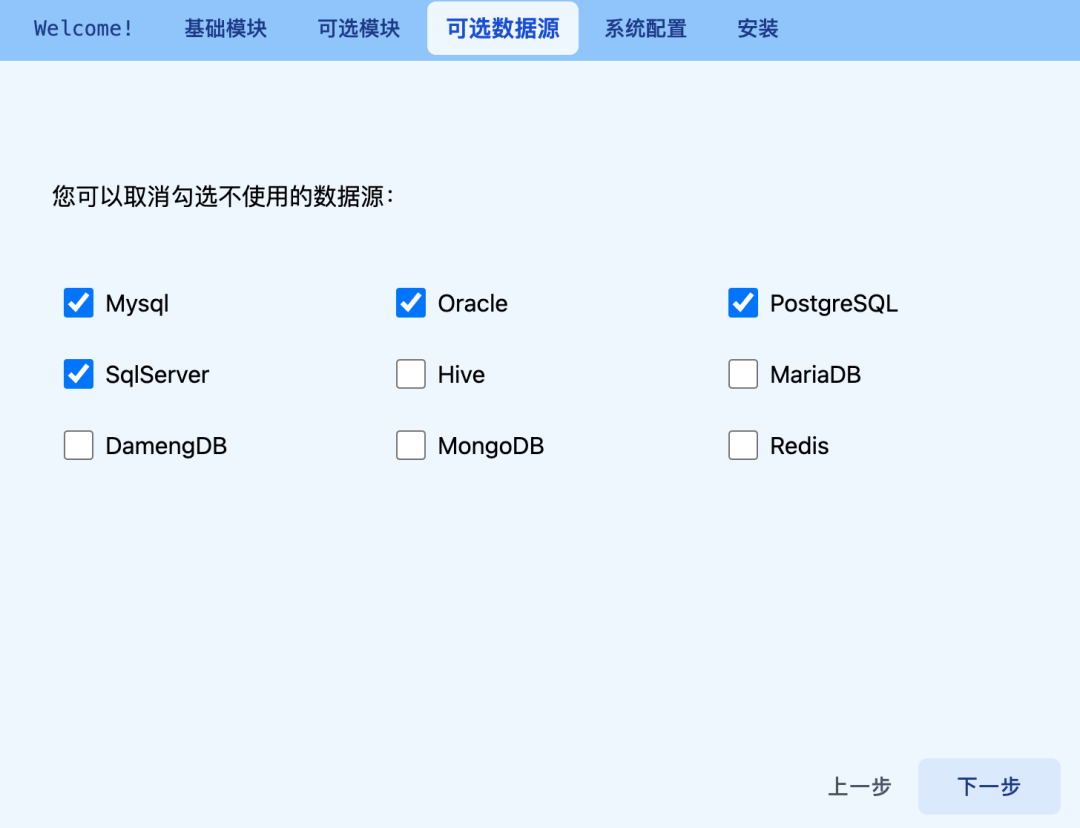
Task: Uncheck the Mysql data source checkbox
Action: (x=79, y=303)
